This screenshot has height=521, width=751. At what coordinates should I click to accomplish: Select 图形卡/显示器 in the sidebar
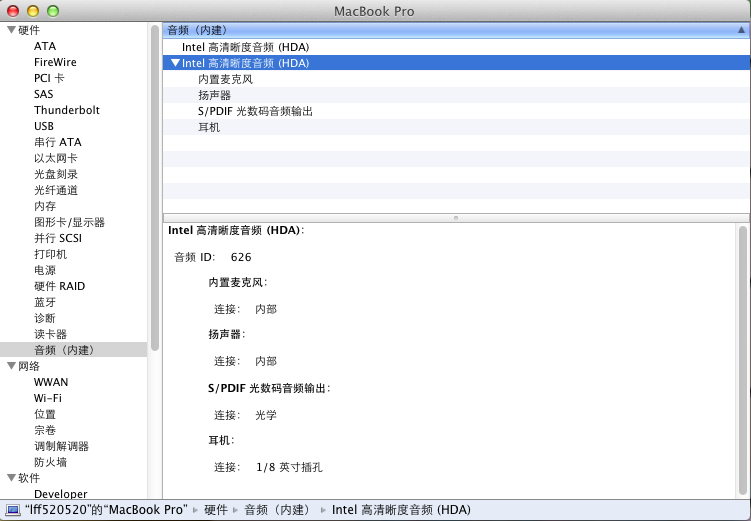[x=69, y=222]
